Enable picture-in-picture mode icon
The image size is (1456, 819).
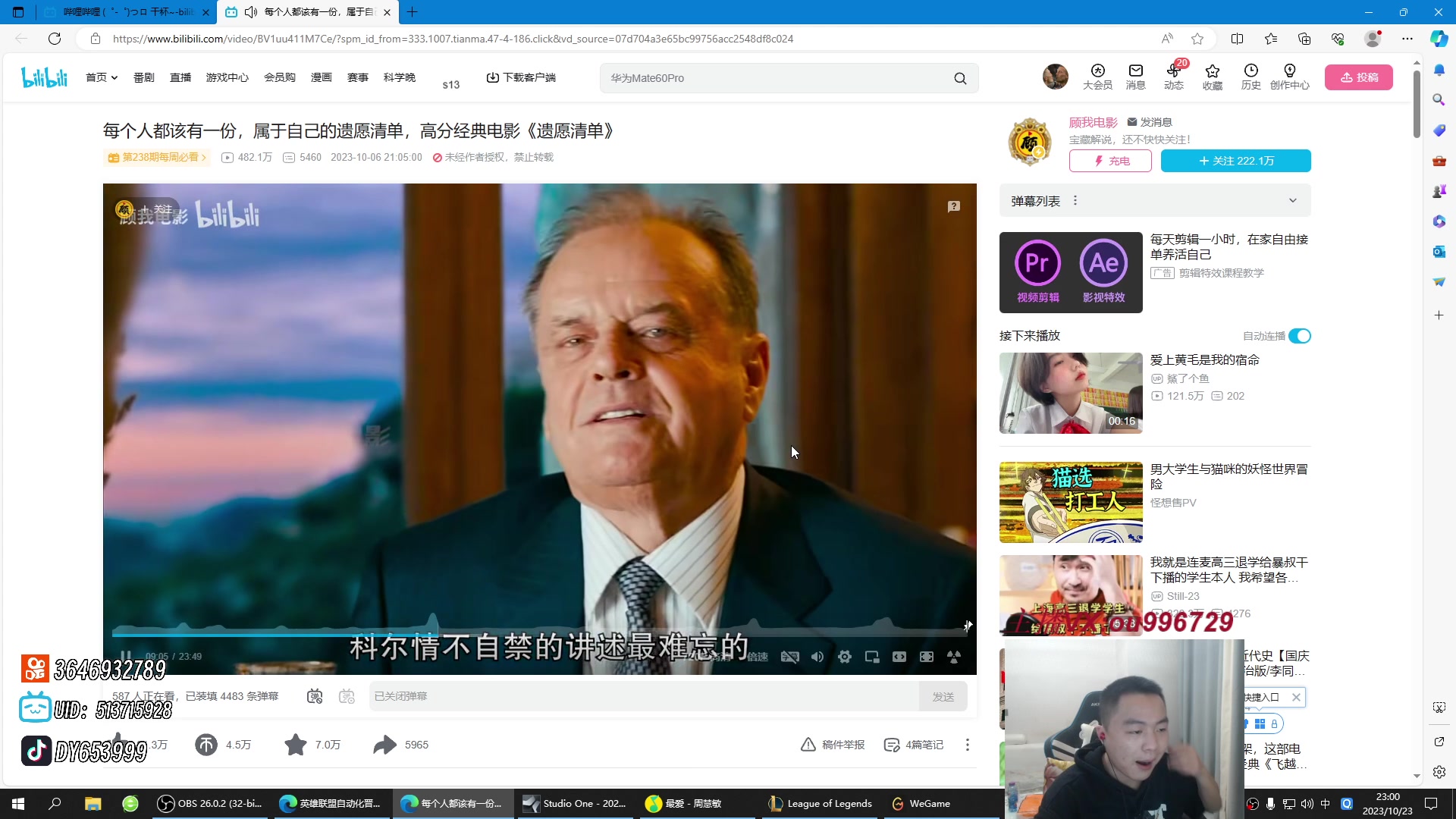click(x=872, y=657)
